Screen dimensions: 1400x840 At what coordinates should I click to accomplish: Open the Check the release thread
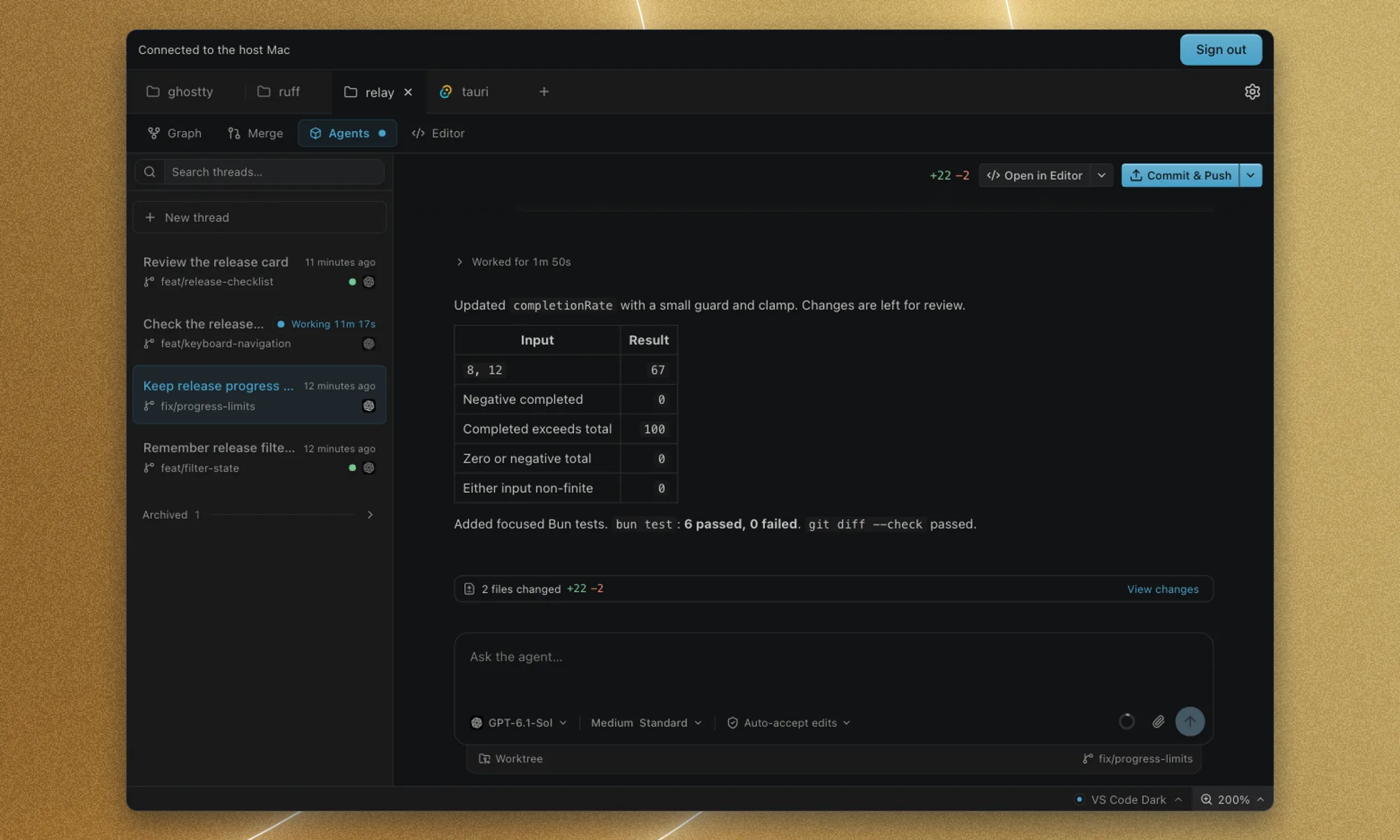259,333
